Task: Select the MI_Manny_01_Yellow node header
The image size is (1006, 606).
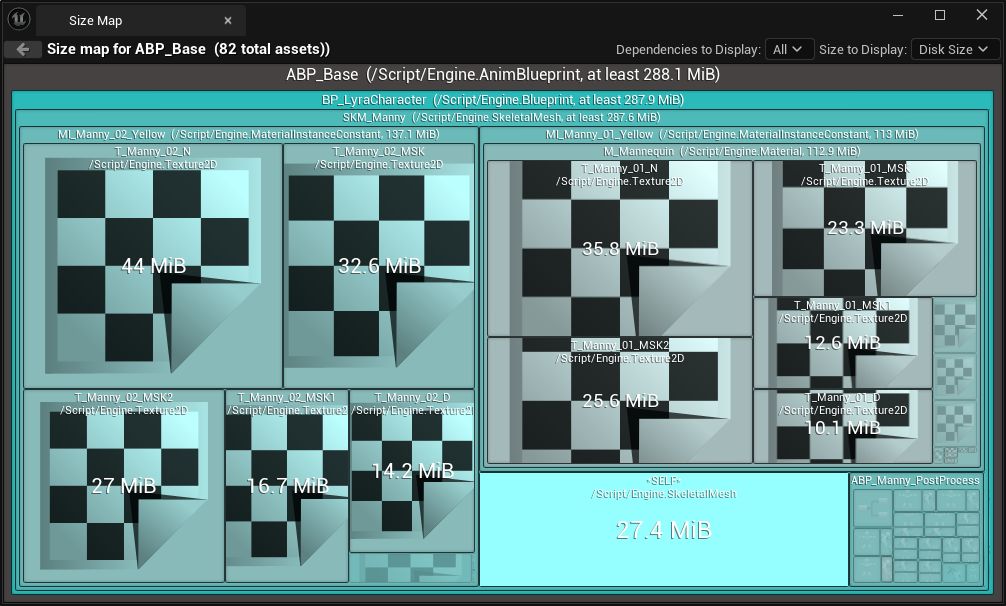Action: 732,134
